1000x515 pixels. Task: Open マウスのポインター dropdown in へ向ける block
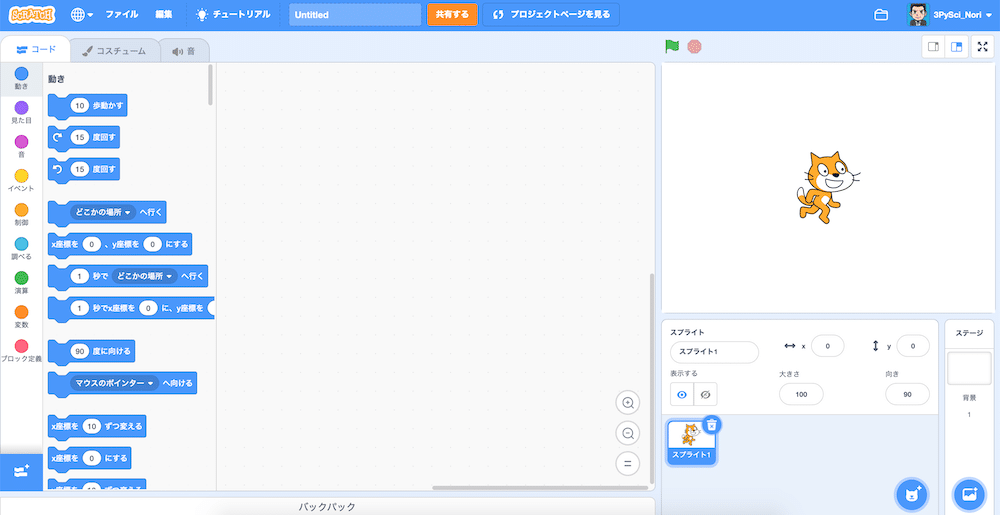[x=114, y=384]
